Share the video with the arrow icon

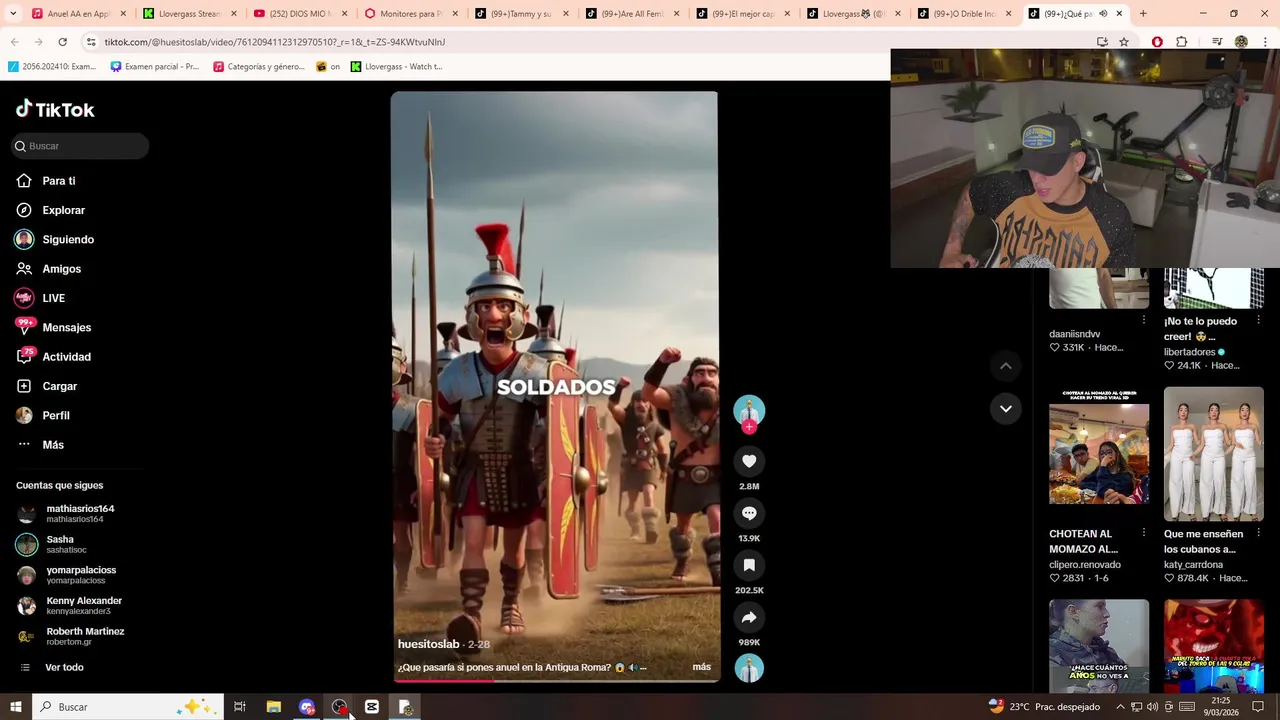749,617
